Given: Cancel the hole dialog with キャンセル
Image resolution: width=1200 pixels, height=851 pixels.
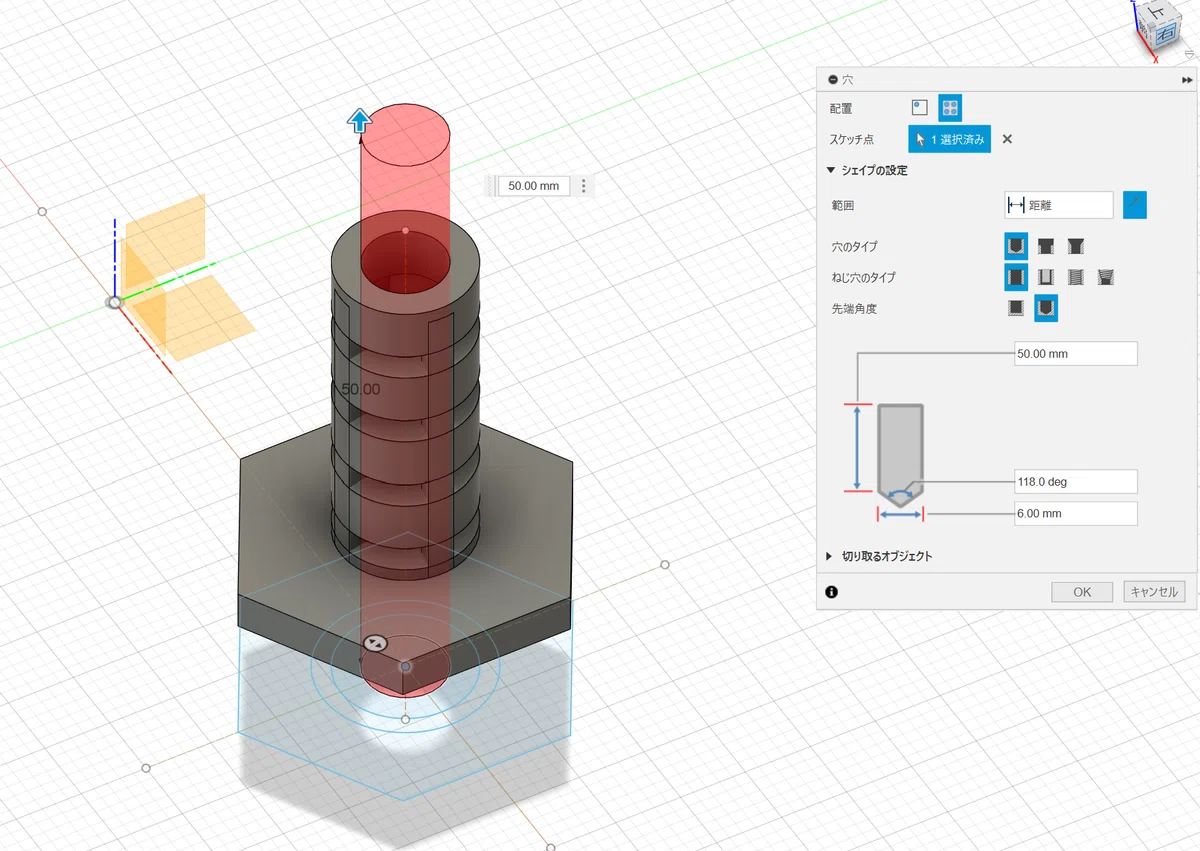Looking at the screenshot, I should (x=1155, y=592).
